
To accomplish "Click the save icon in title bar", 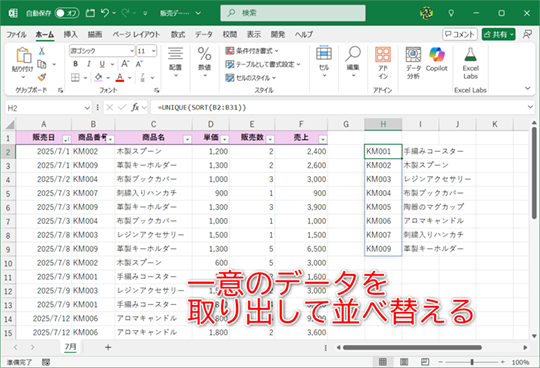I will point(90,13).
